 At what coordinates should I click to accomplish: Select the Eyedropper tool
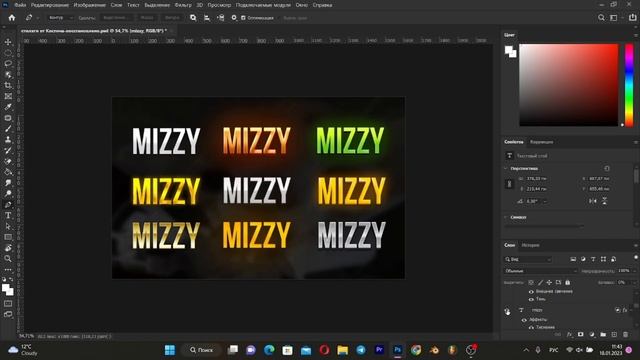pyautogui.click(x=8, y=107)
